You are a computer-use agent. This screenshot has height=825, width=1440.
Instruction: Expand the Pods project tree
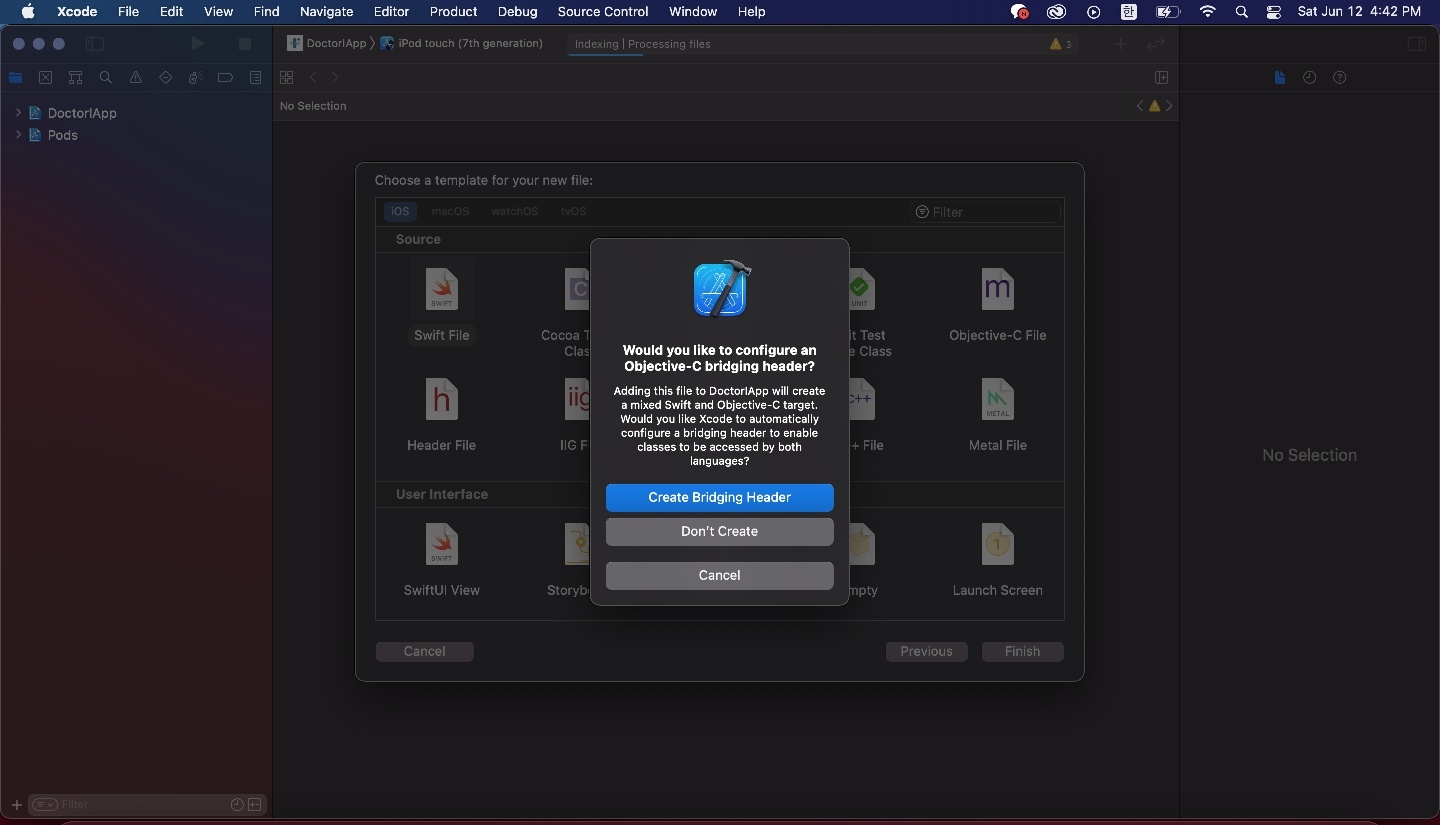coord(18,135)
